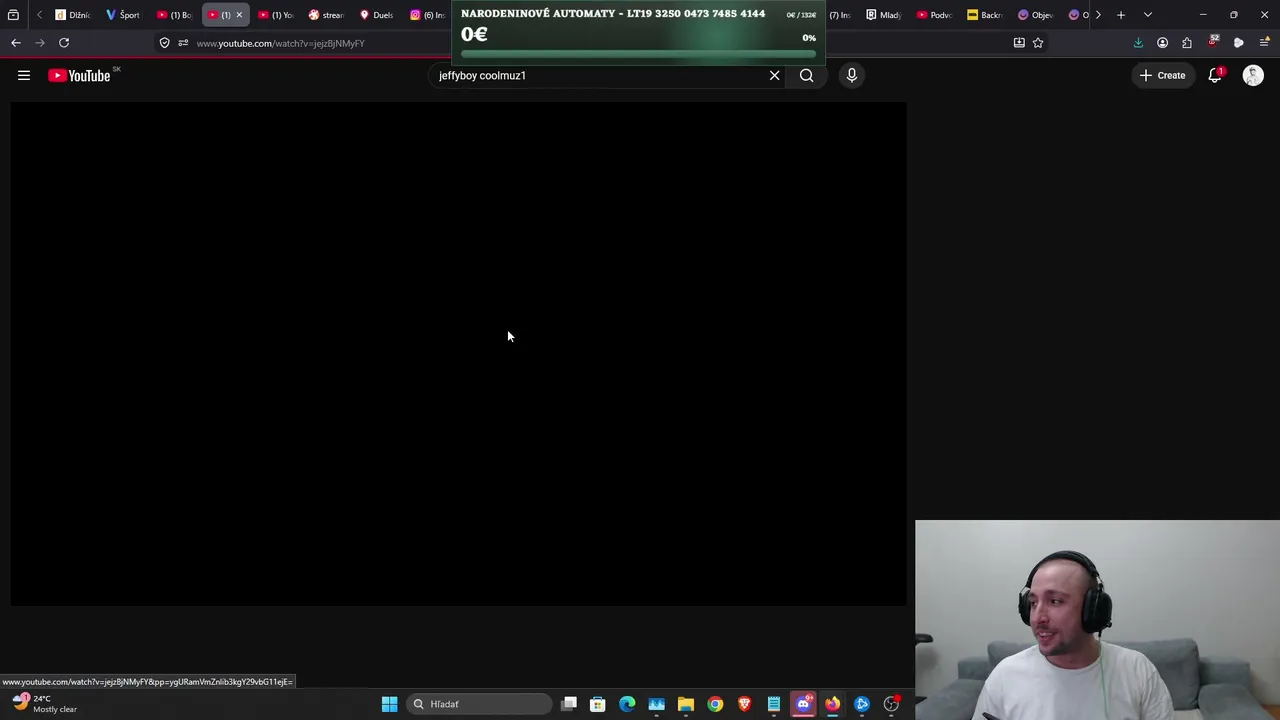Open the Windows Start menu
The width and height of the screenshot is (1280, 720).
[x=389, y=704]
